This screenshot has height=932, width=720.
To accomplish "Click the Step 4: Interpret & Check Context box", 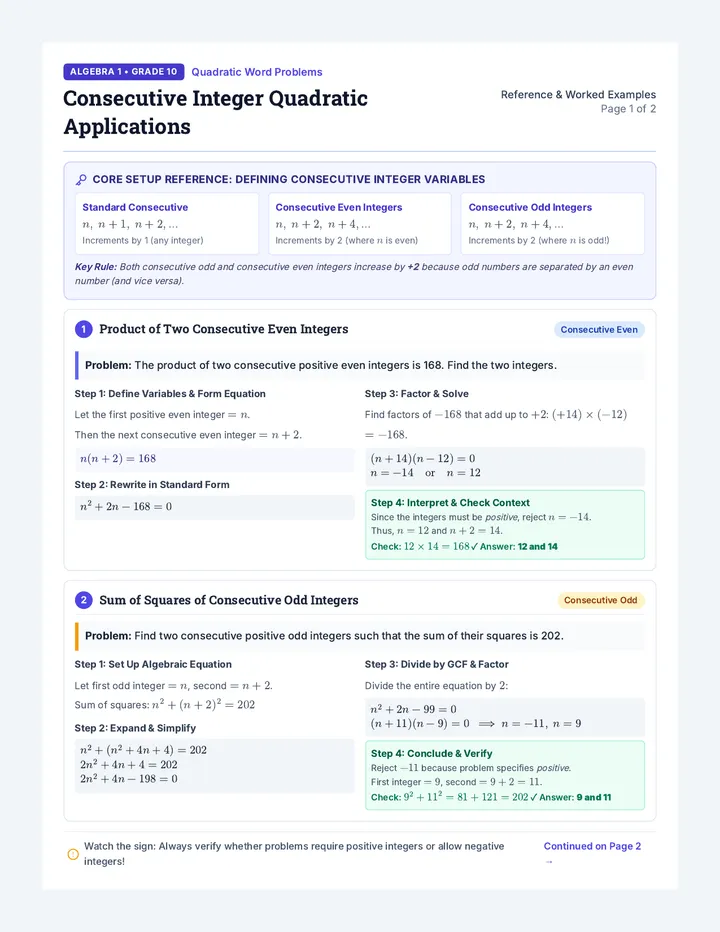I will (x=505, y=525).
